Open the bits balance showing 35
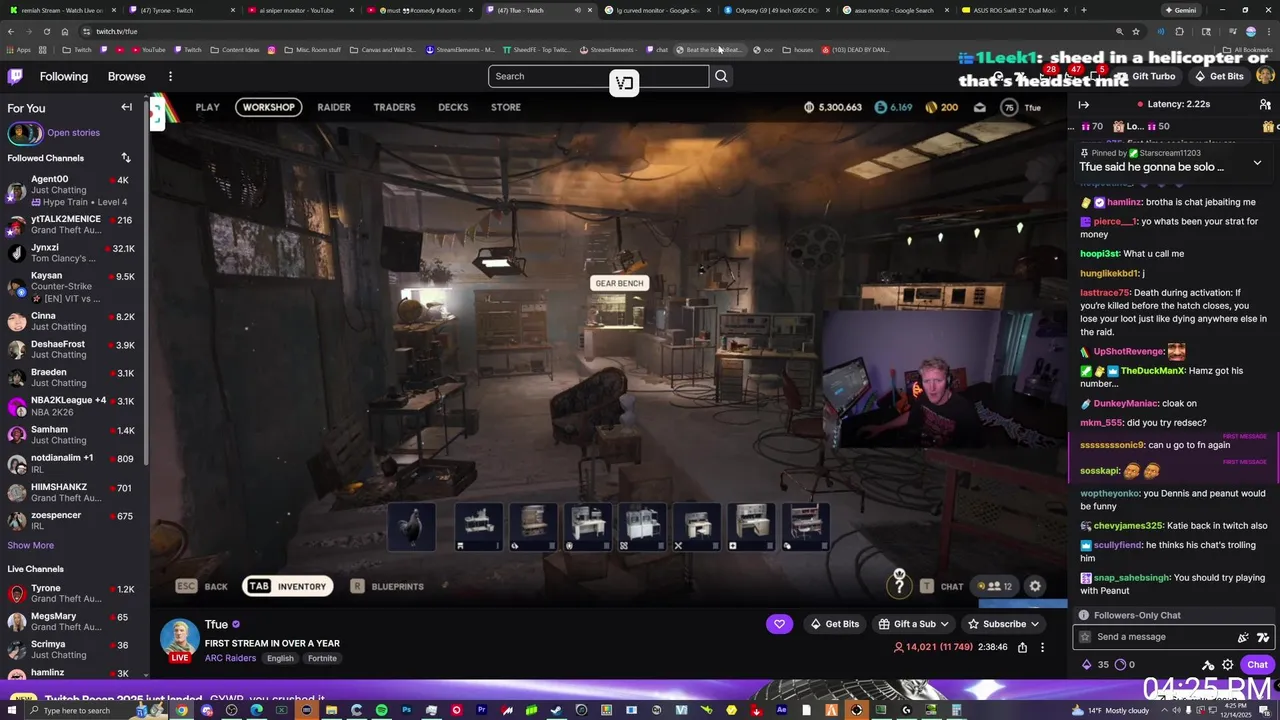 (x=1095, y=665)
